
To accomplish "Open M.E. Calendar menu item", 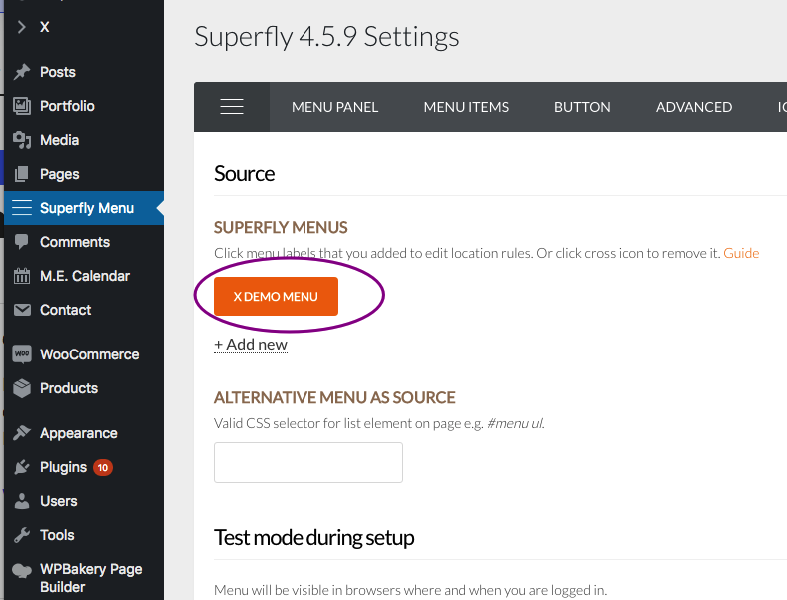I will (83, 276).
